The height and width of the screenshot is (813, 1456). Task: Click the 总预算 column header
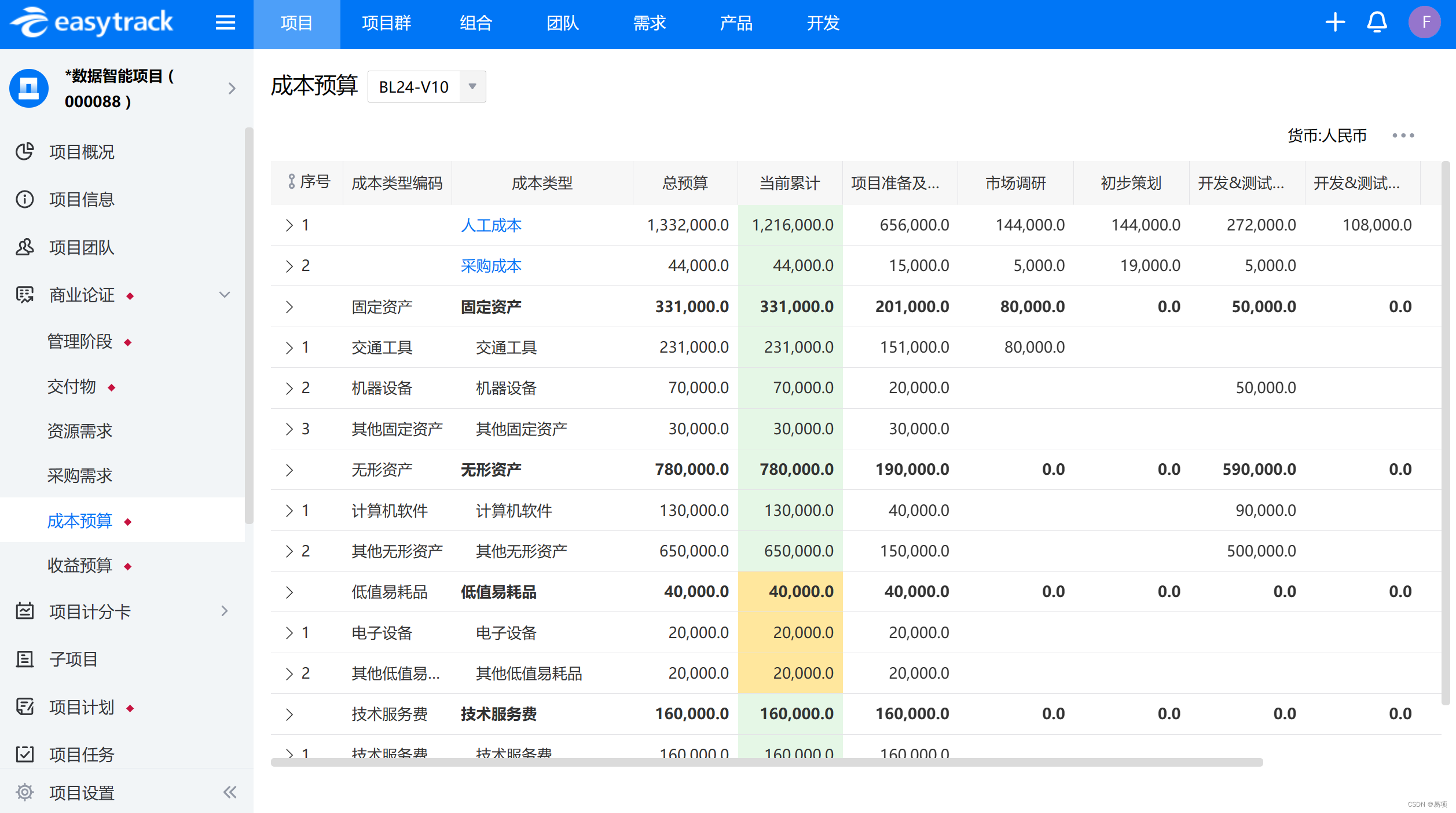(685, 183)
